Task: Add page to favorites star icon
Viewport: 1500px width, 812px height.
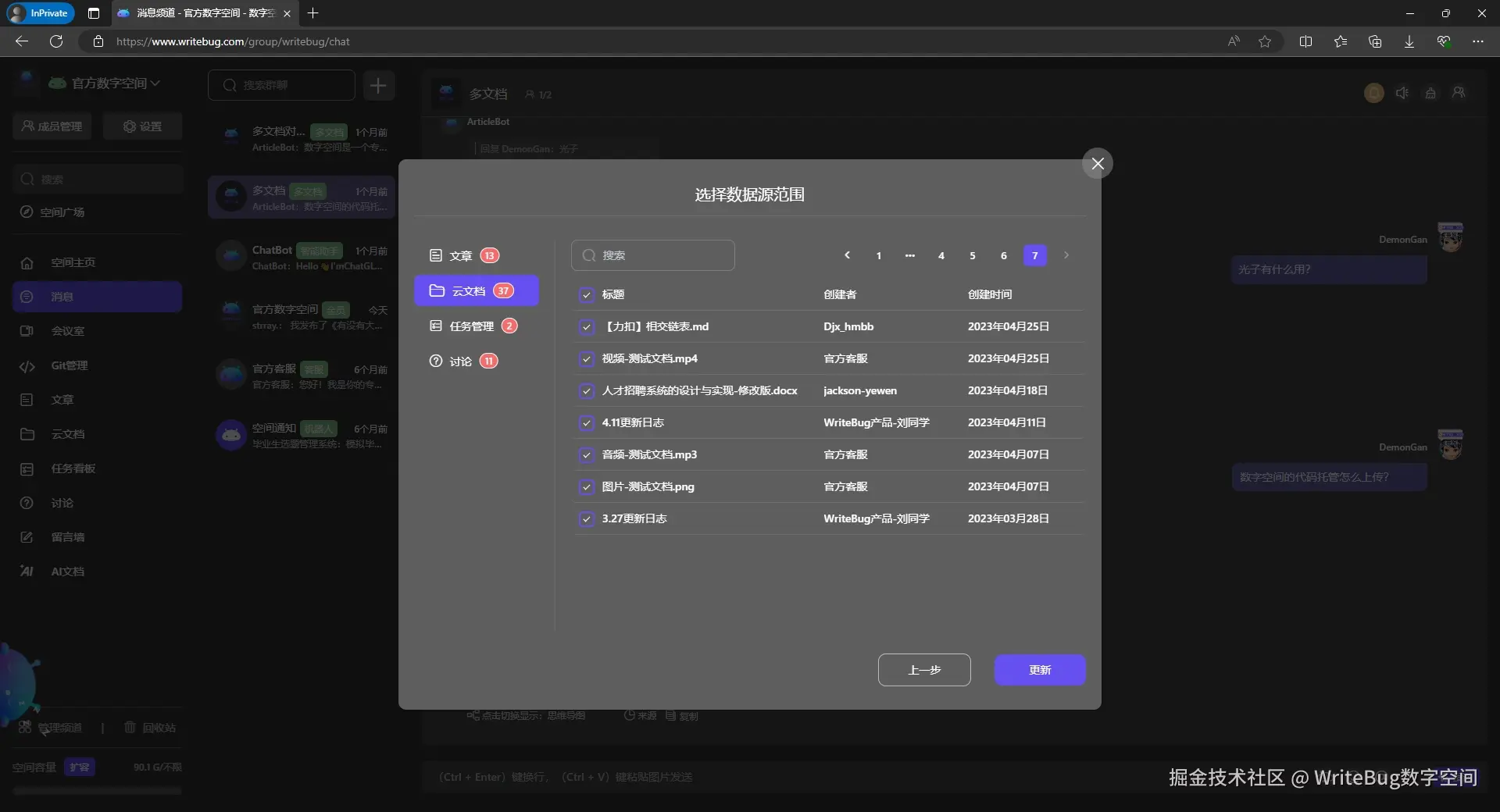Action: tap(1264, 41)
